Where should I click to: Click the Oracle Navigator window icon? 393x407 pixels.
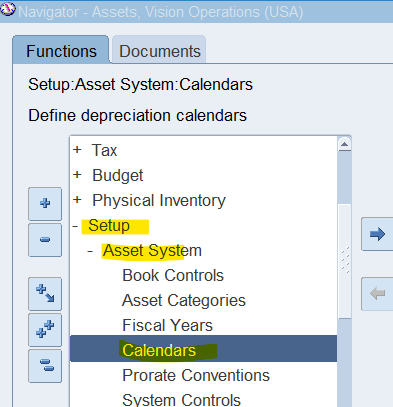tap(8, 9)
